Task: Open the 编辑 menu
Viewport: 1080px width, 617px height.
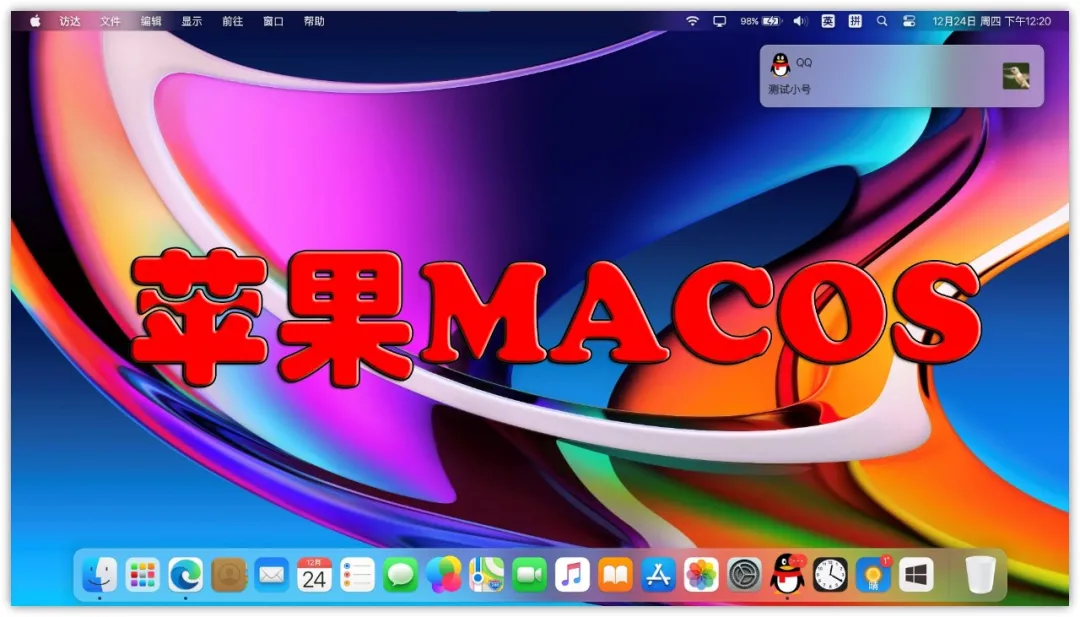Action: [x=151, y=21]
